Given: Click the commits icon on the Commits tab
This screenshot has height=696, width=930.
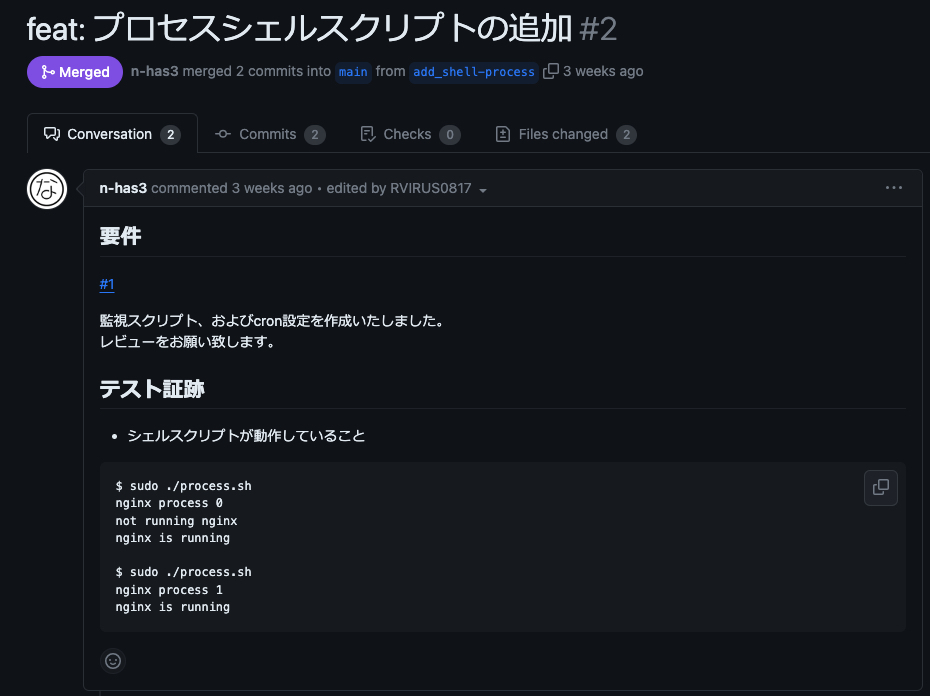Looking at the screenshot, I should click(225, 133).
